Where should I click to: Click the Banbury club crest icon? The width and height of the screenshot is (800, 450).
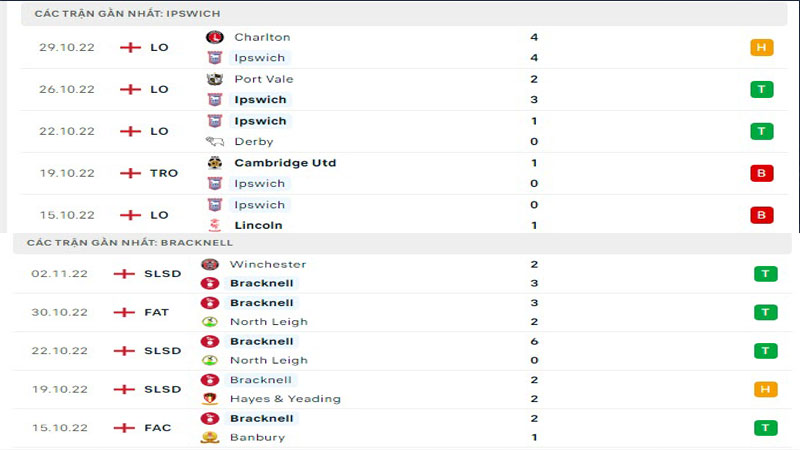click(x=209, y=437)
